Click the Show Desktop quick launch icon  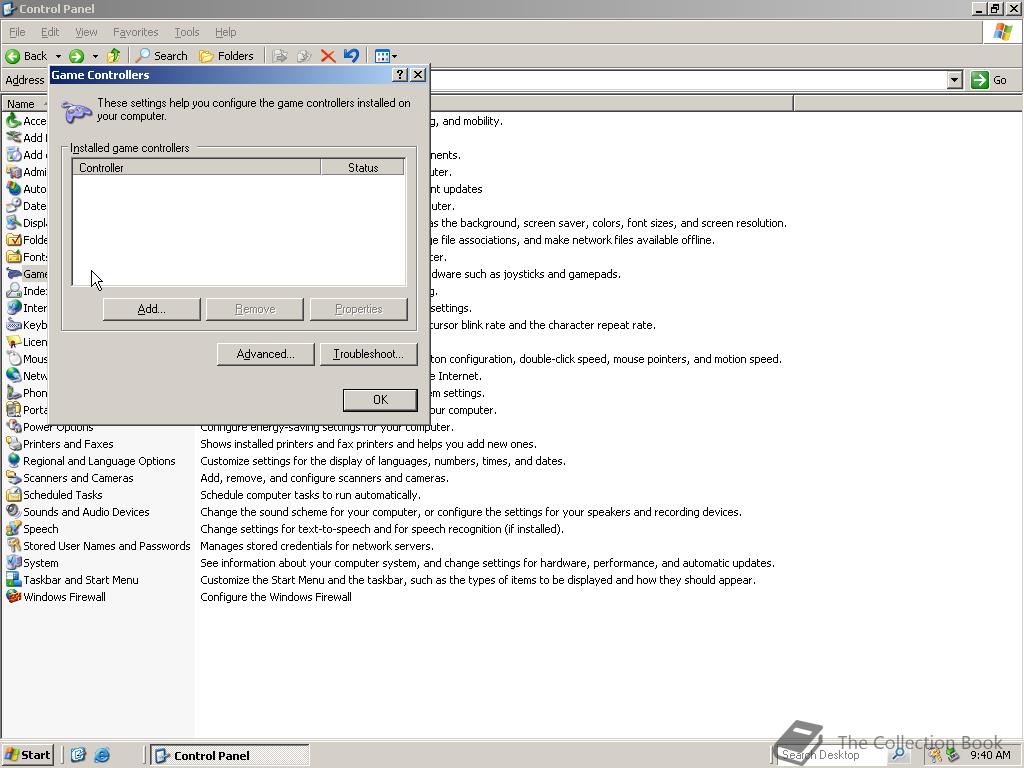click(78, 755)
